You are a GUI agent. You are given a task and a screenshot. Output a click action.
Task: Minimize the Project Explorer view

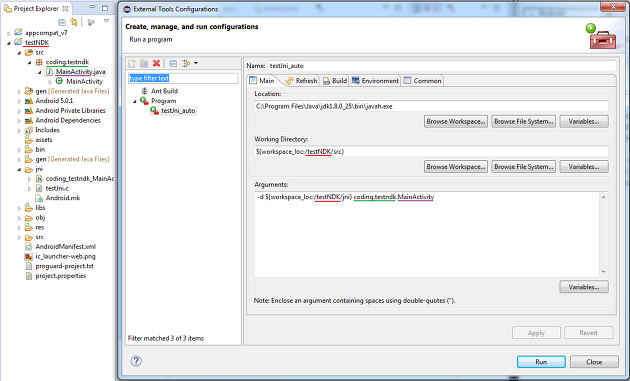[x=92, y=8]
